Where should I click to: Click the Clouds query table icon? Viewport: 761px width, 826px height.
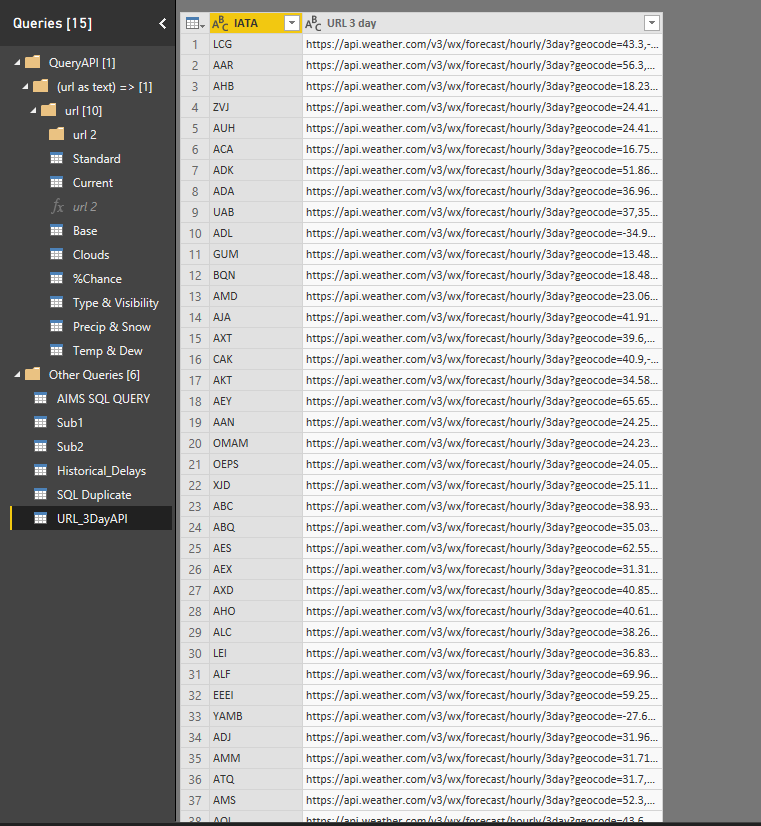(x=56, y=254)
